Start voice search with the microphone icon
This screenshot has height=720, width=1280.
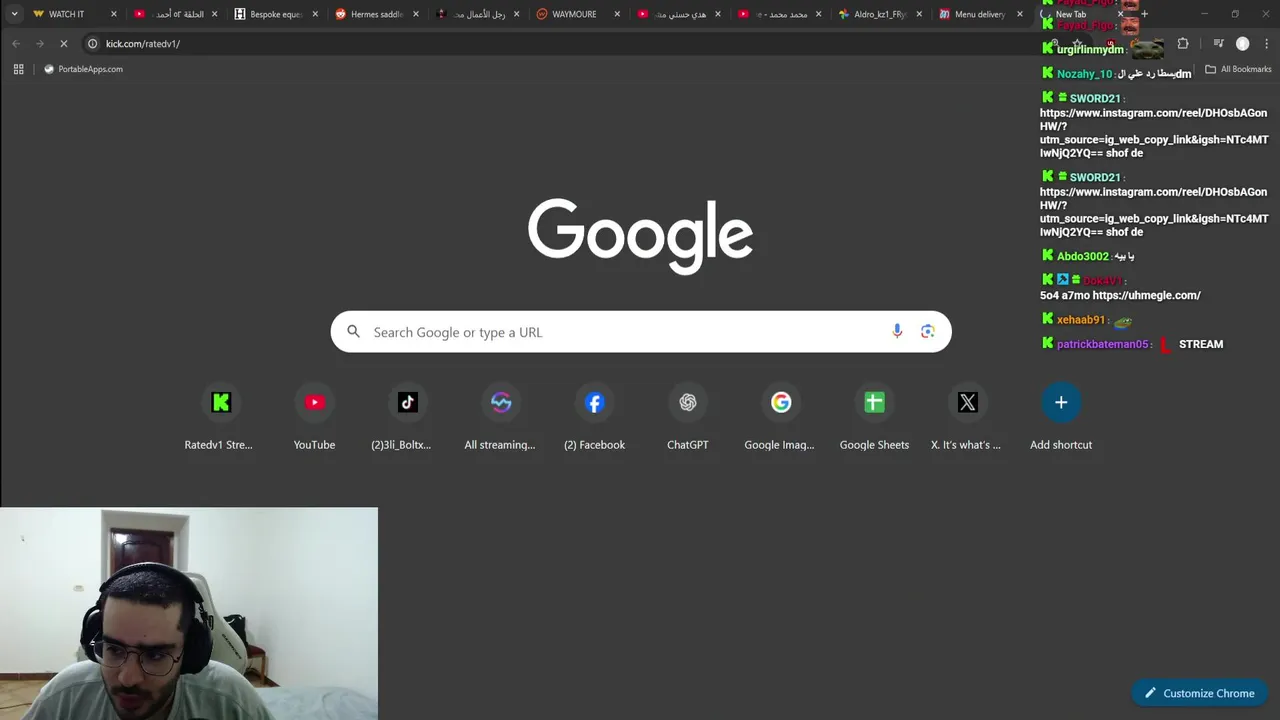point(897,331)
